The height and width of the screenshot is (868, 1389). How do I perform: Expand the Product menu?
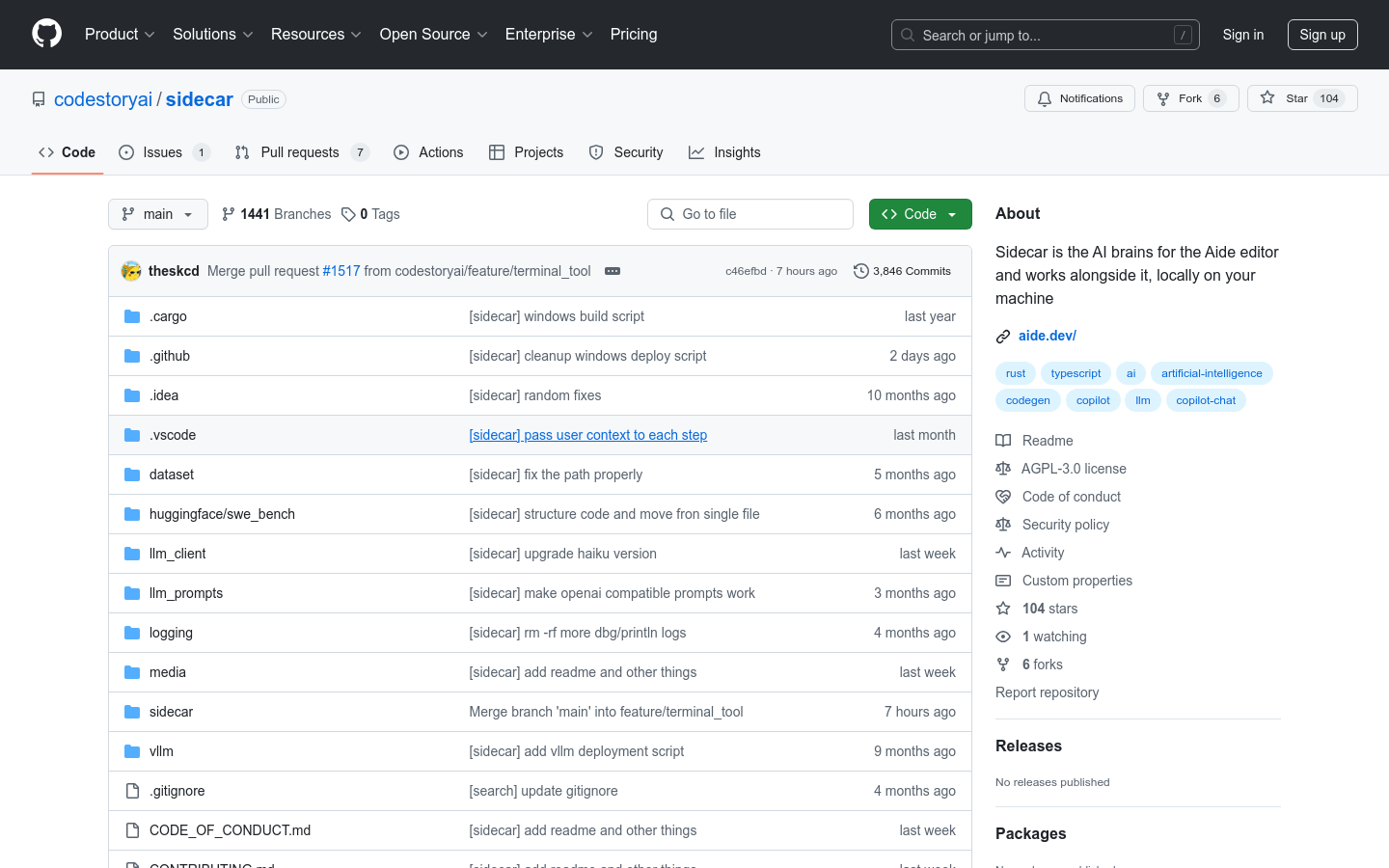click(x=120, y=35)
